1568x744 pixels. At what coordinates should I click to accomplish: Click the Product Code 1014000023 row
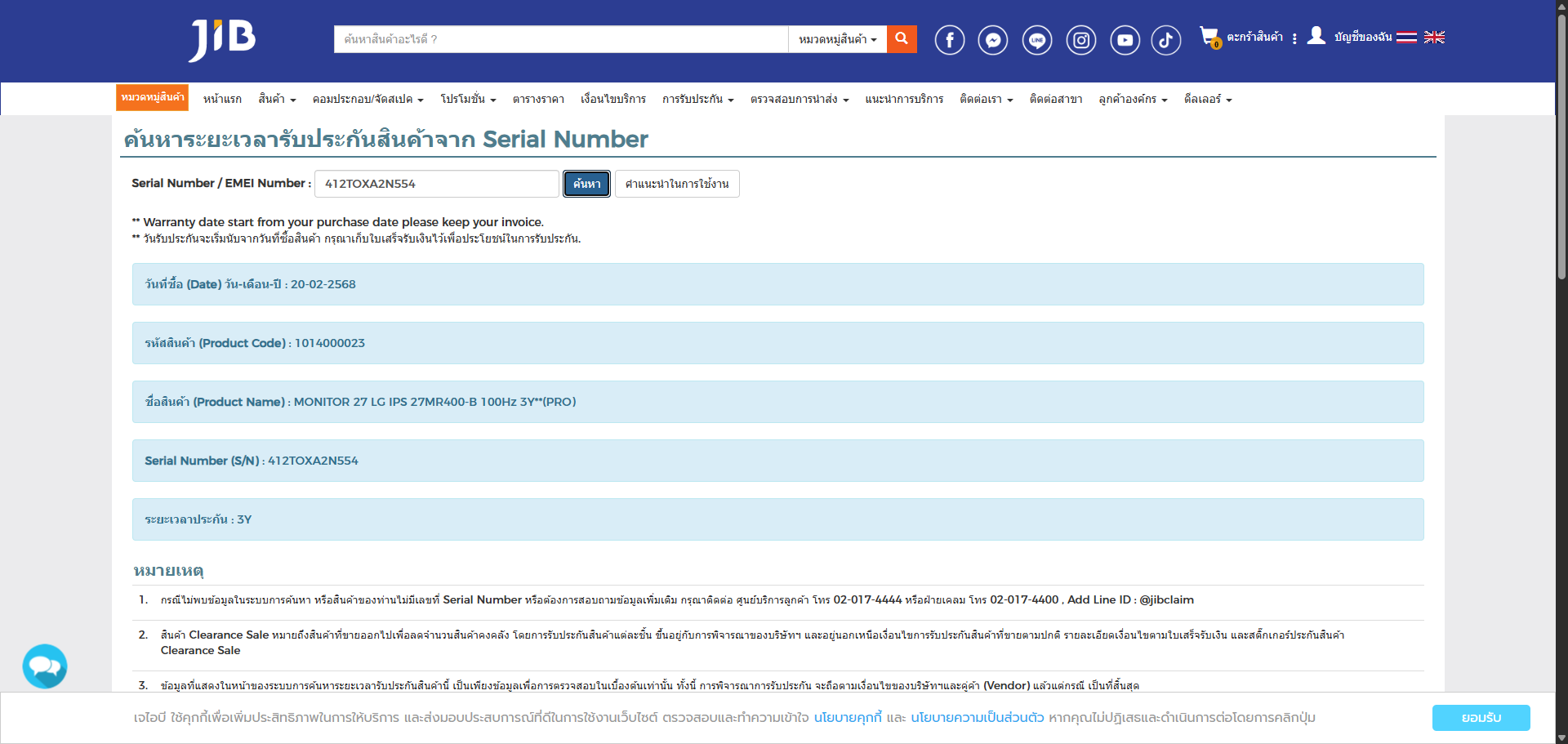(777, 343)
